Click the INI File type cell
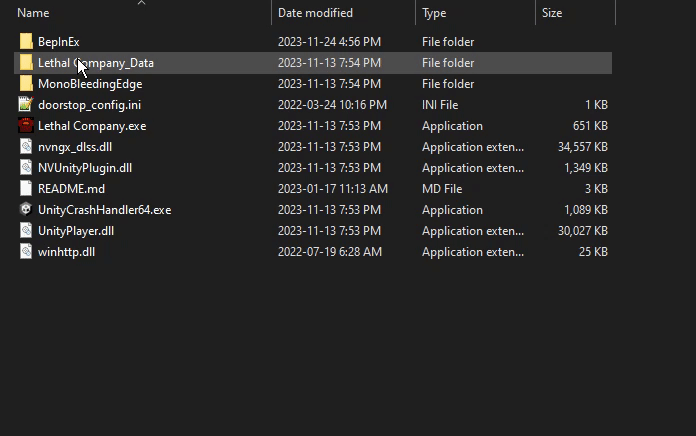This screenshot has height=436, width=696. pos(440,105)
